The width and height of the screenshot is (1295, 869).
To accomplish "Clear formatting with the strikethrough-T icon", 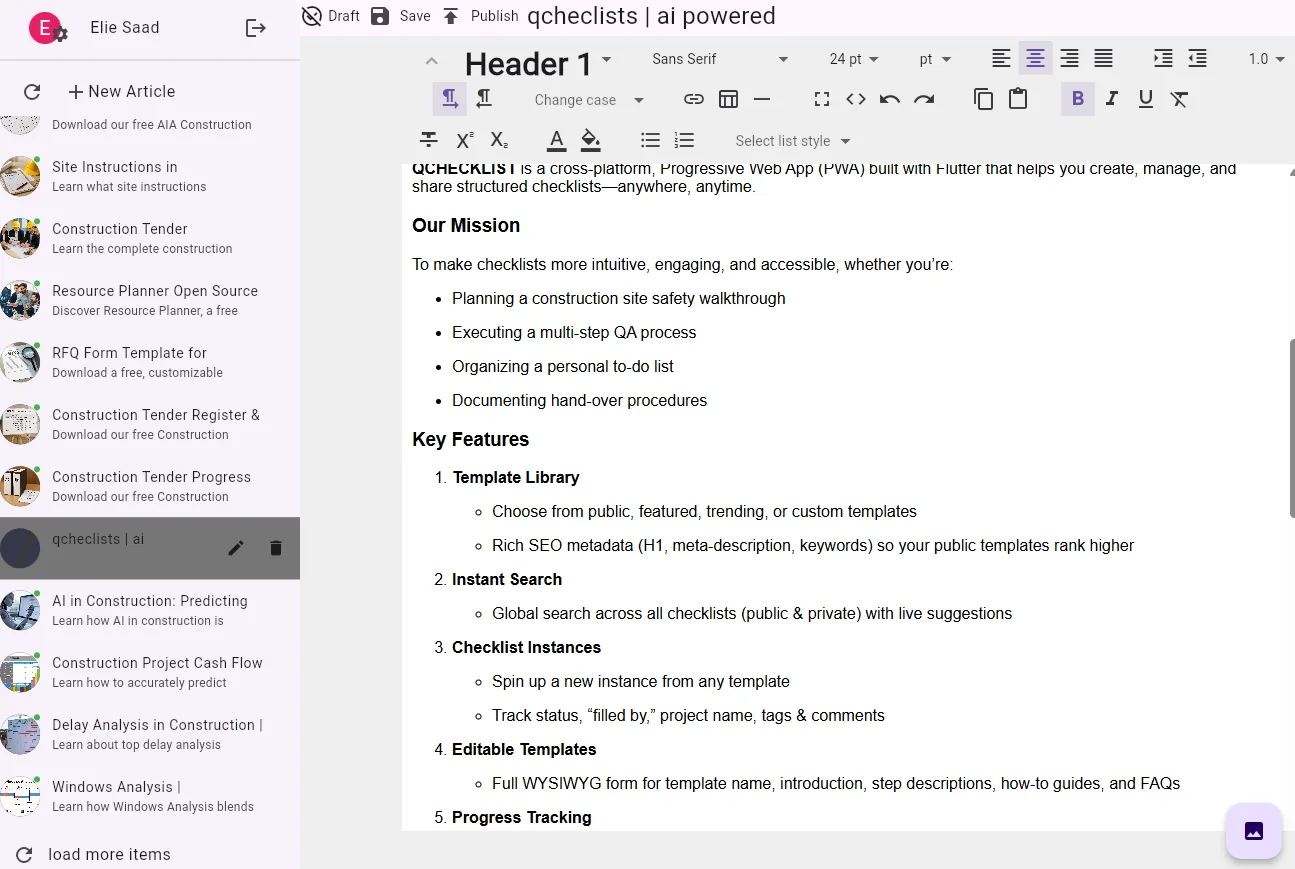I will pyautogui.click(x=1179, y=99).
